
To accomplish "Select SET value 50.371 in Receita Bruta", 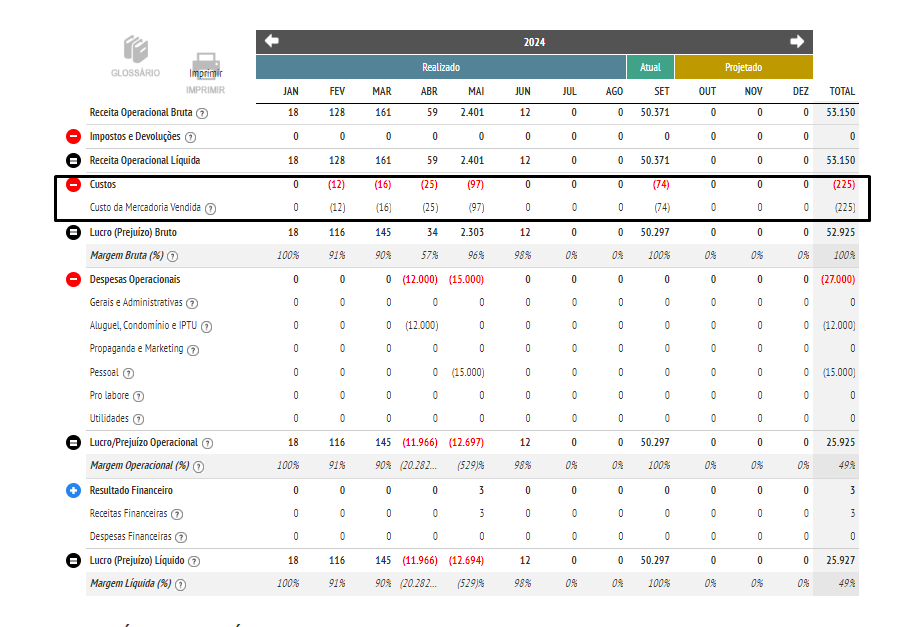I will [655, 112].
